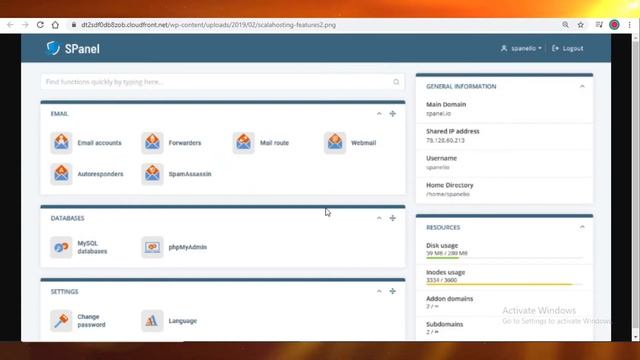
Task: Open the spanelio user dropdown
Action: pos(521,48)
